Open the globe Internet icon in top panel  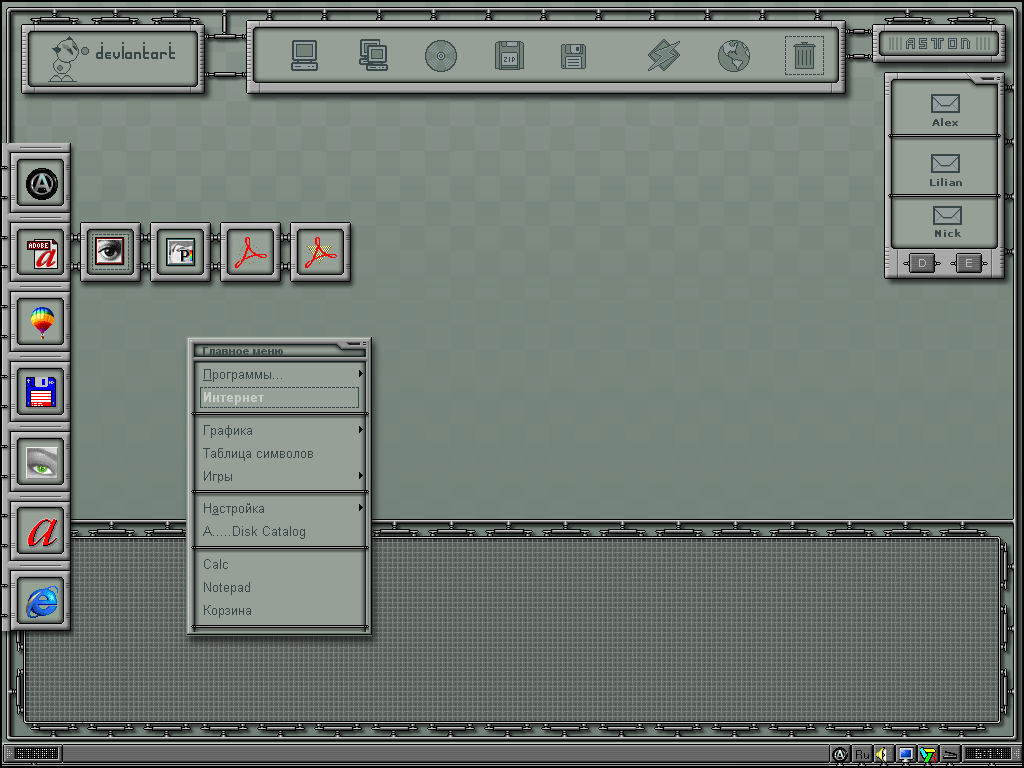pos(733,56)
